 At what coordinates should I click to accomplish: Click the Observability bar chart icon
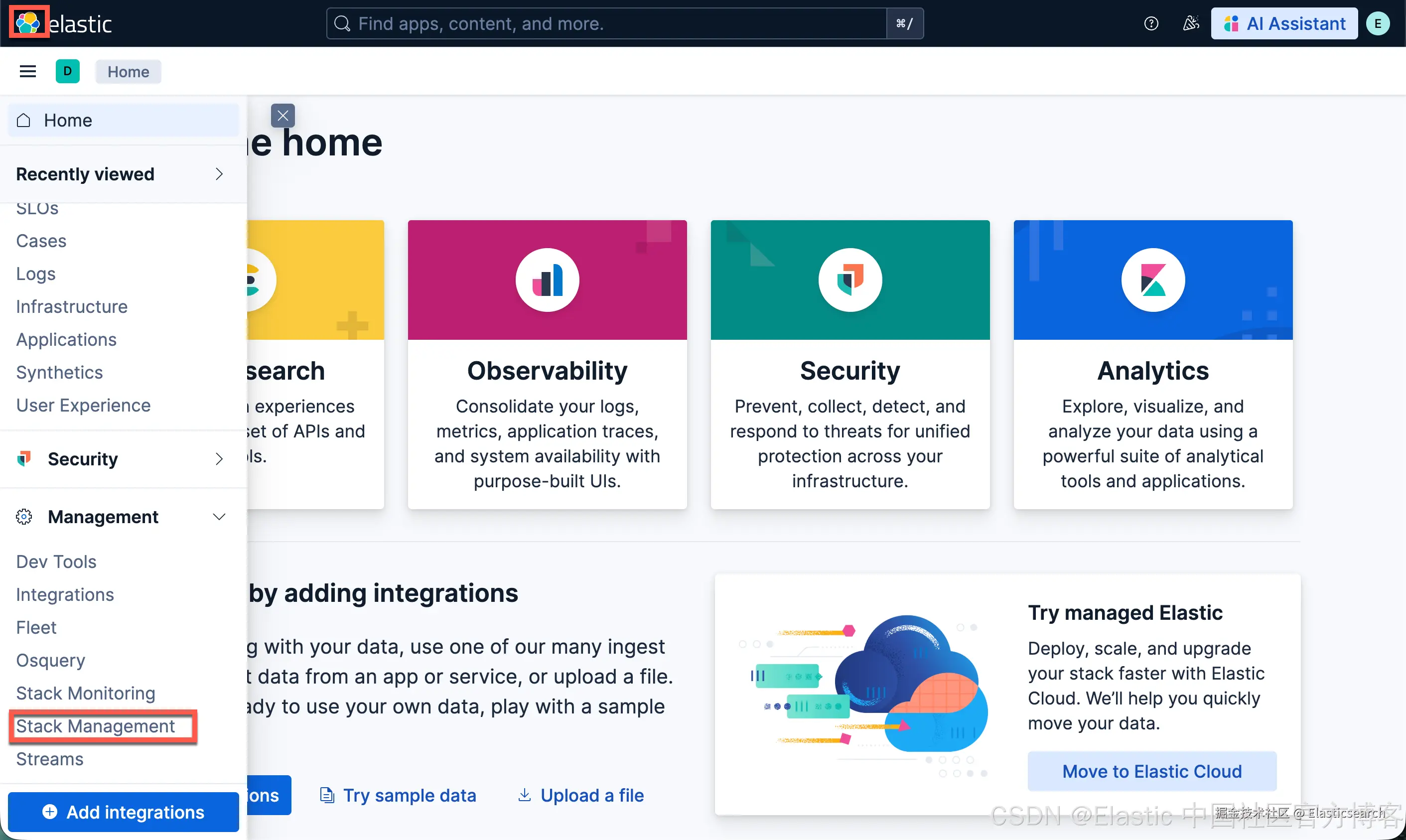tap(547, 280)
